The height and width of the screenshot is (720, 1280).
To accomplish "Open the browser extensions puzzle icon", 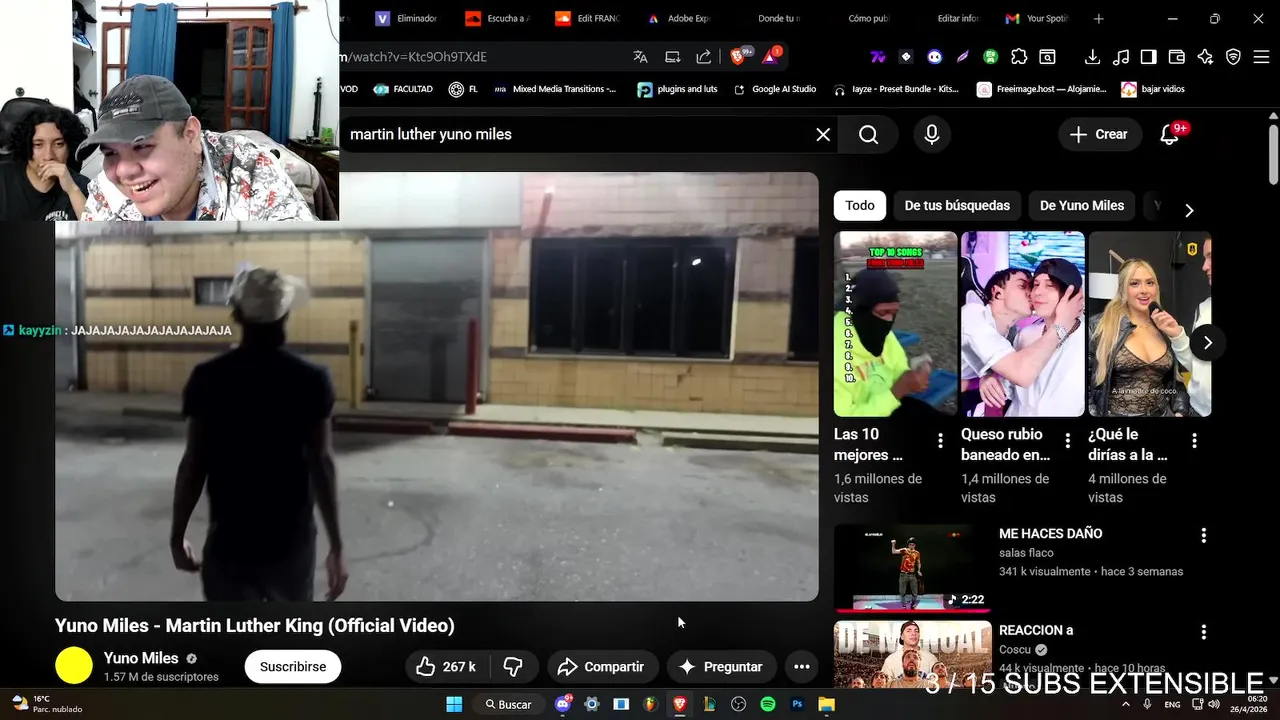I will coord(1019,57).
